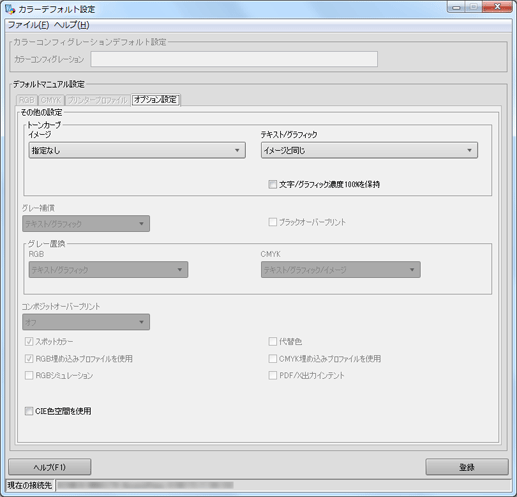This screenshot has height=497, width=517.
Task: Click the color default settings app icon
Action: pyautogui.click(x=10, y=9)
